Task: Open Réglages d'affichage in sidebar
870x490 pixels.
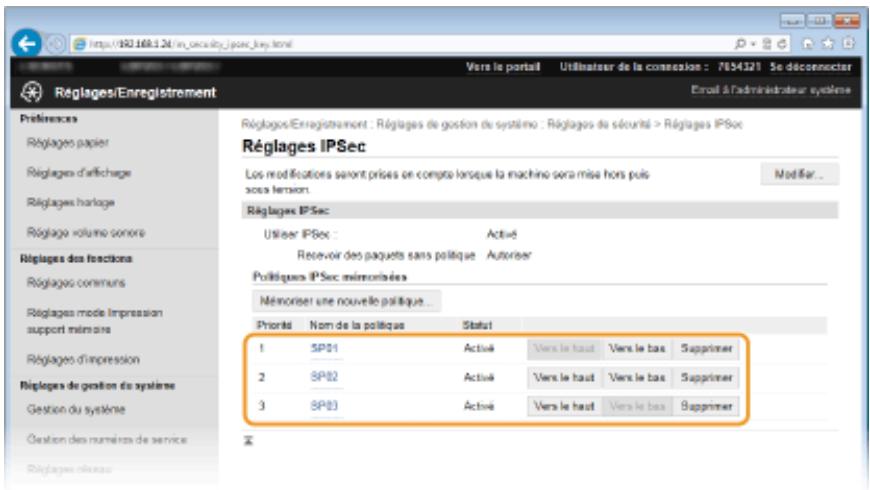Action: 79,173
